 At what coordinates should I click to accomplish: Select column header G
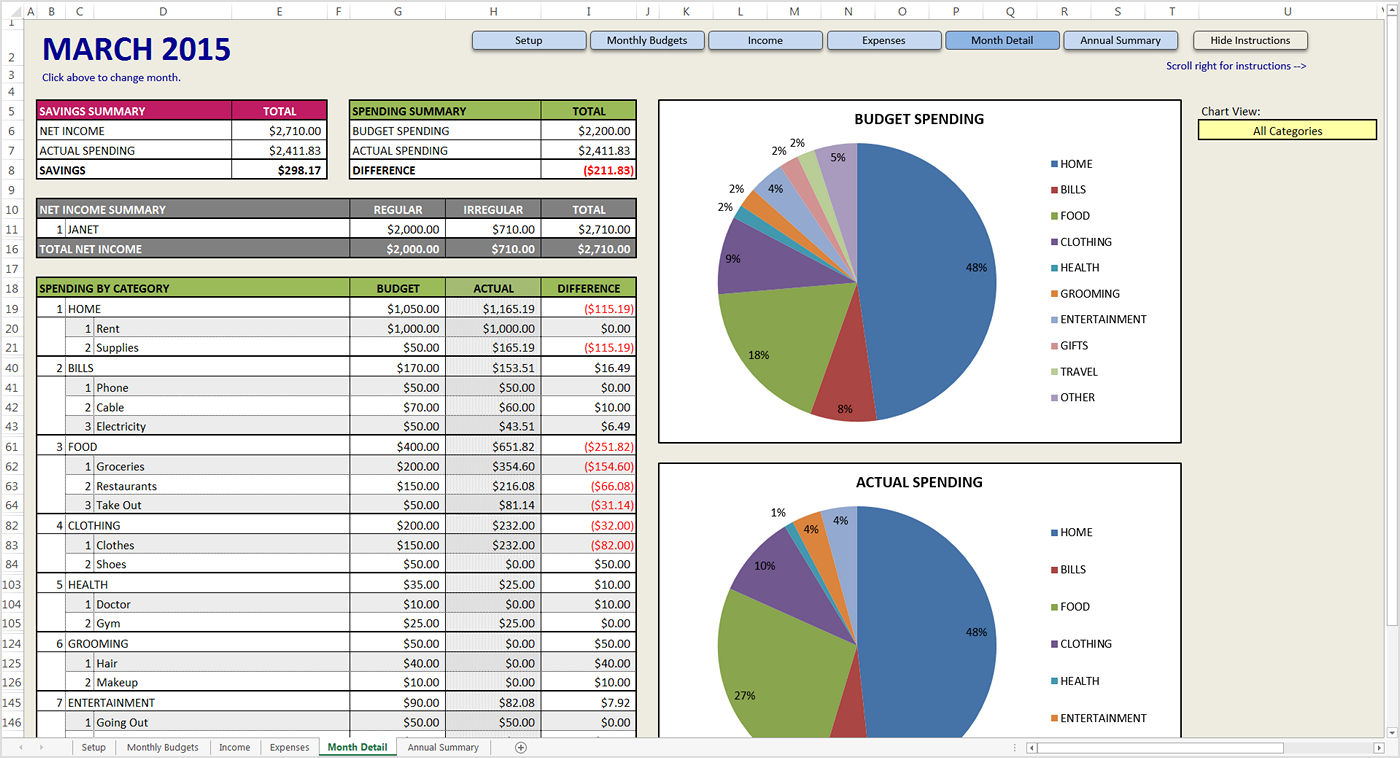pyautogui.click(x=398, y=11)
